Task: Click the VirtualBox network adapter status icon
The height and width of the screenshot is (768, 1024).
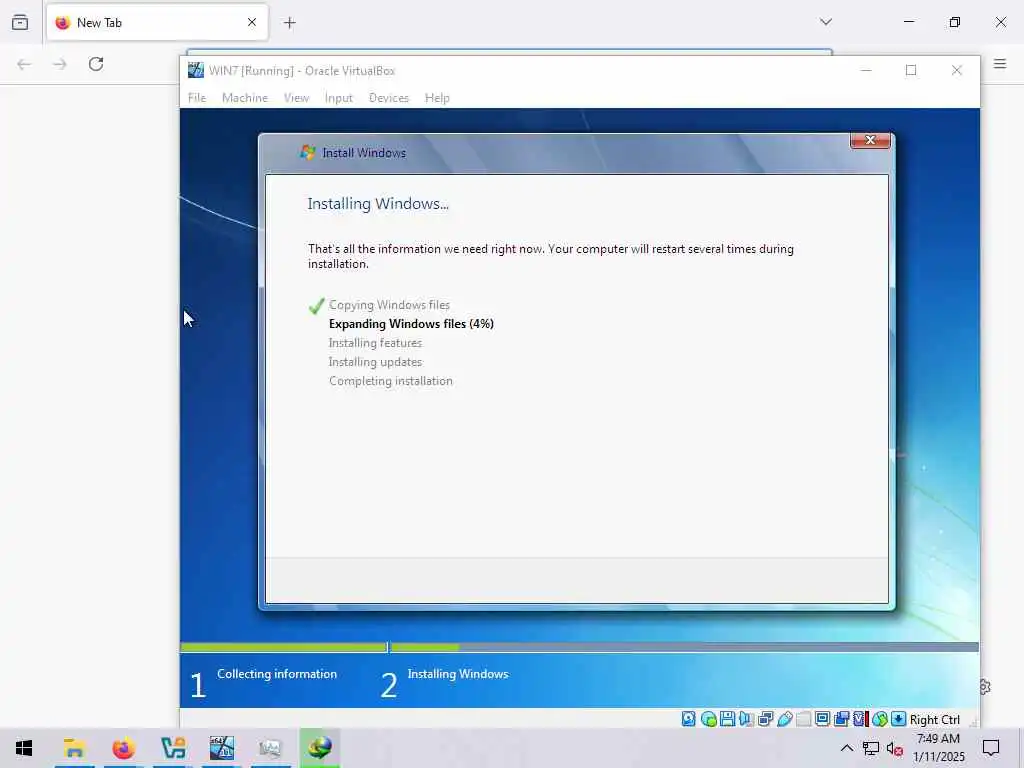Action: [765, 719]
